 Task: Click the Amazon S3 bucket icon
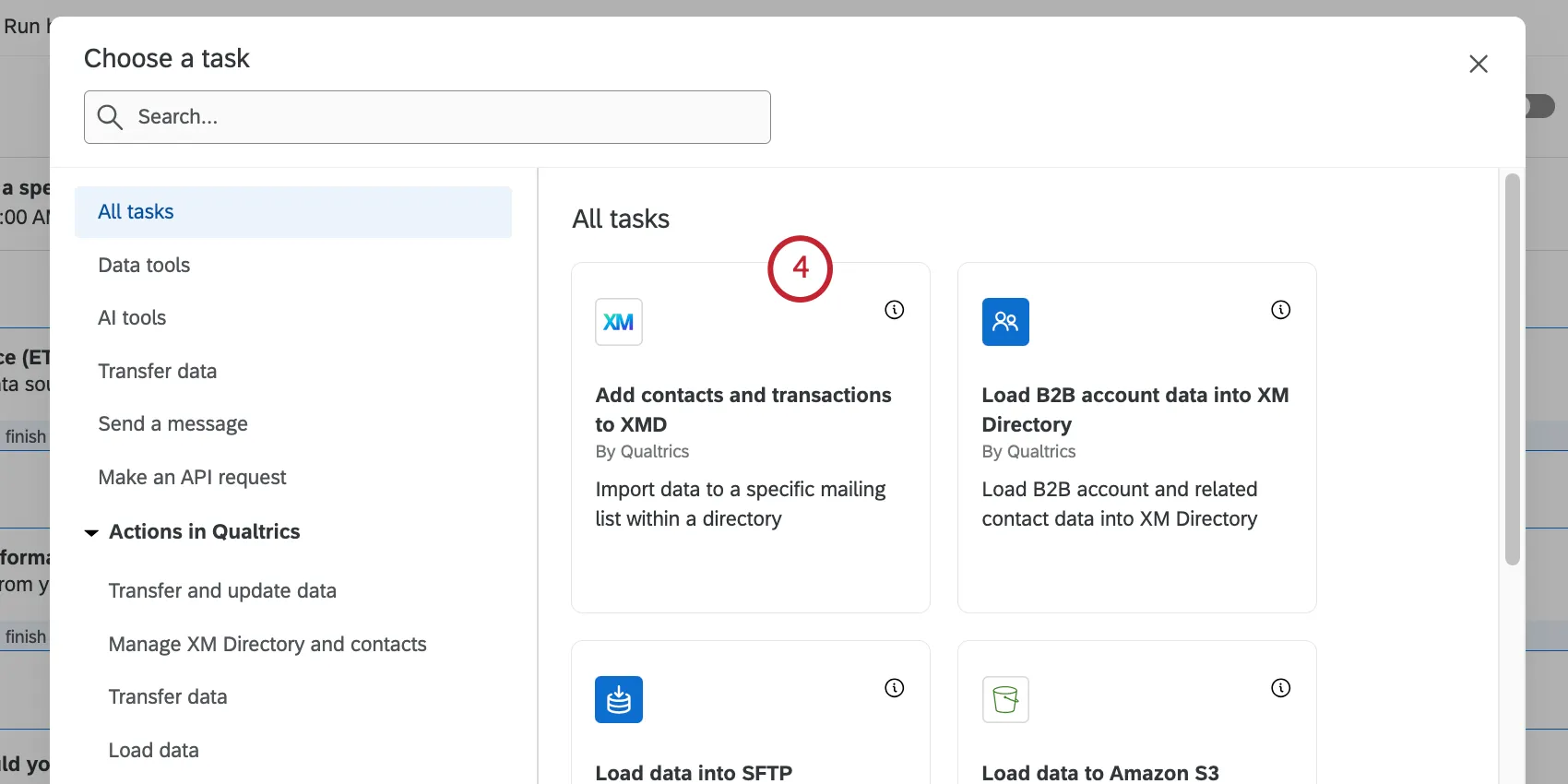1004,700
